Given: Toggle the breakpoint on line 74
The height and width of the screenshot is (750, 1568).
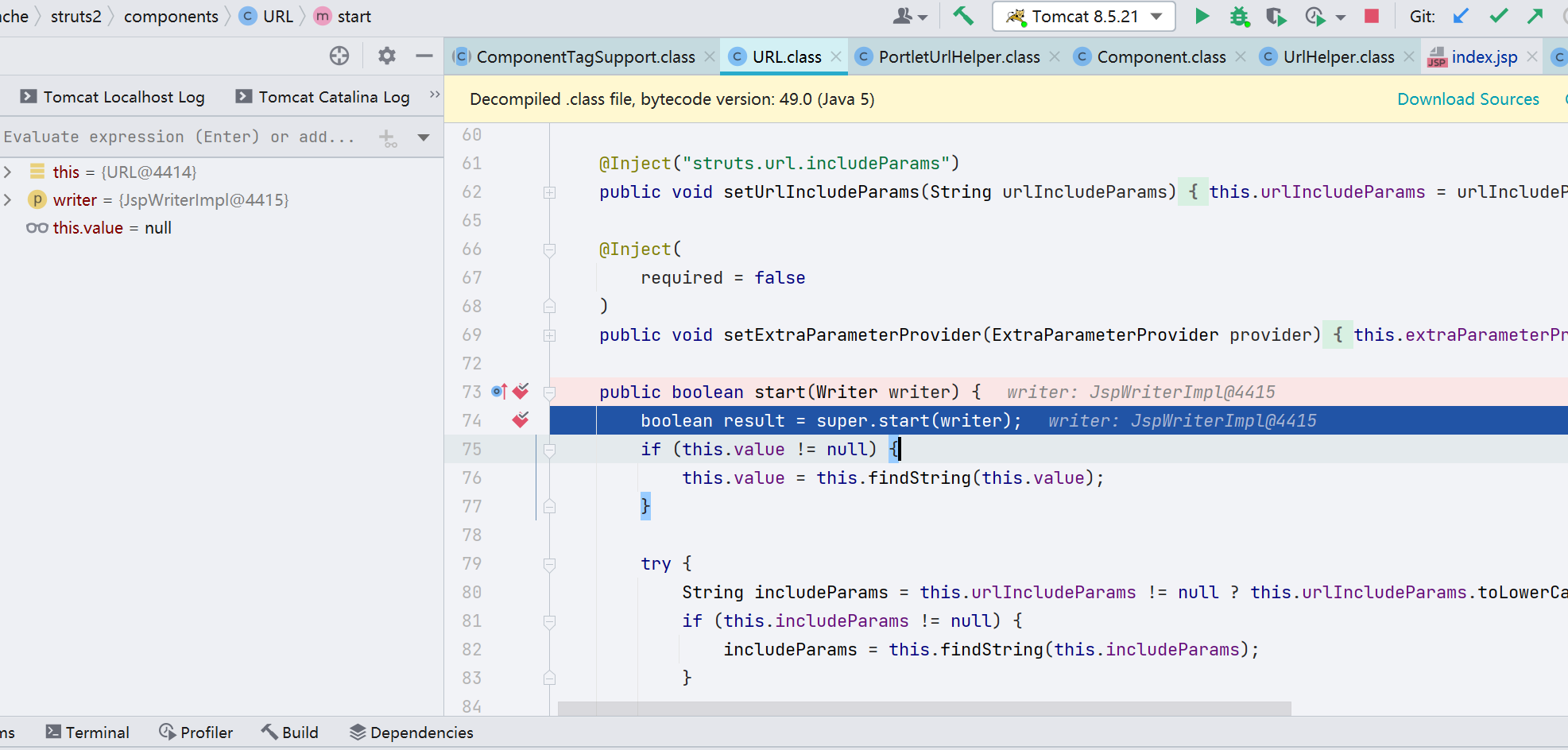Looking at the screenshot, I should pos(521,420).
